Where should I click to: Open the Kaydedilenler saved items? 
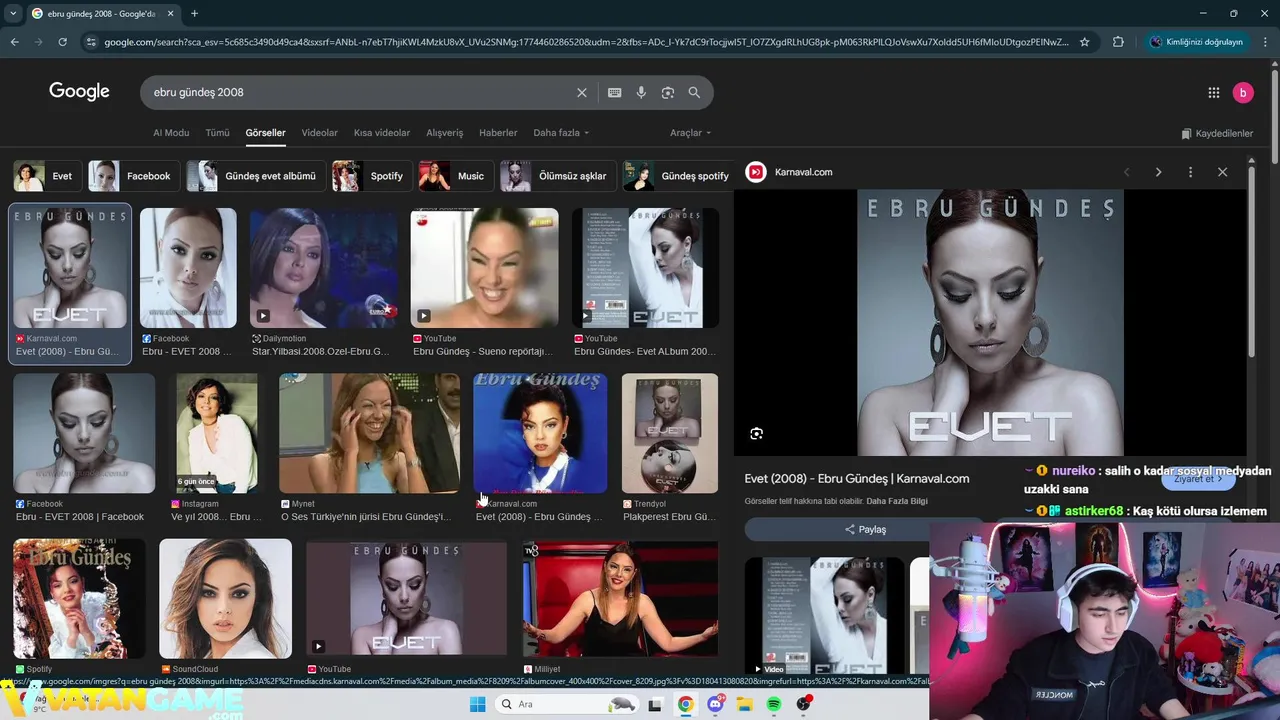1217,133
